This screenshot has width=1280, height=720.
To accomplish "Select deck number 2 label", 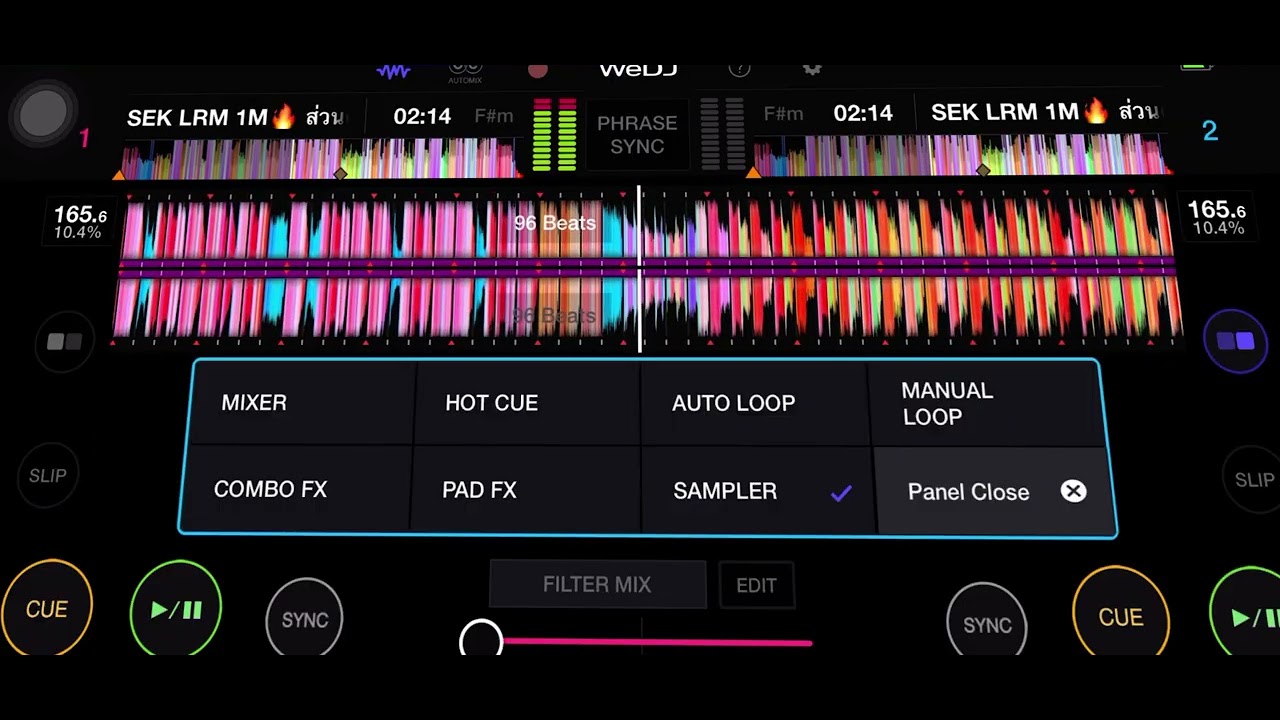I will click(1210, 131).
